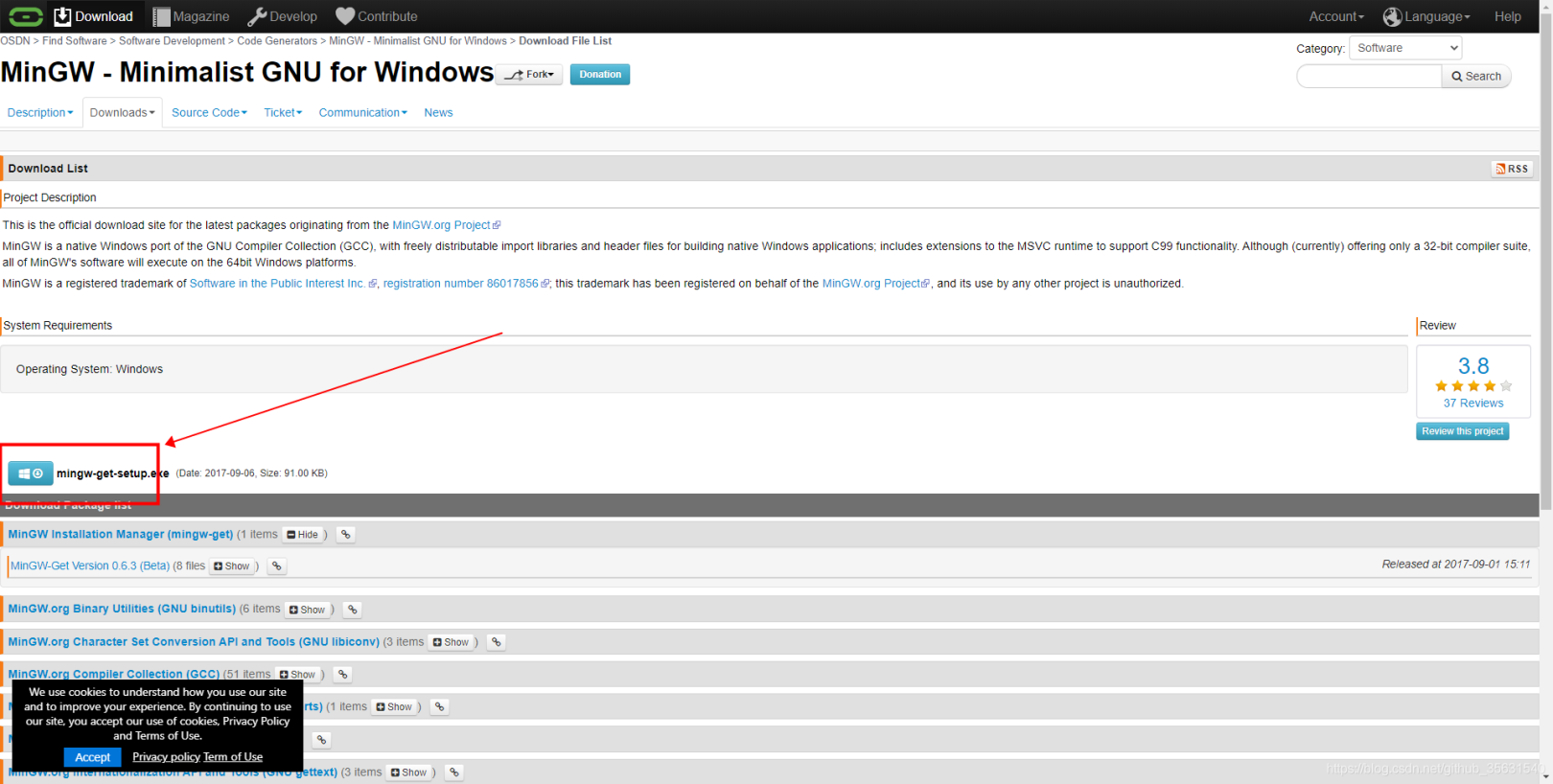Open the RSS feed icon
The height and width of the screenshot is (784, 1553).
tap(1512, 169)
